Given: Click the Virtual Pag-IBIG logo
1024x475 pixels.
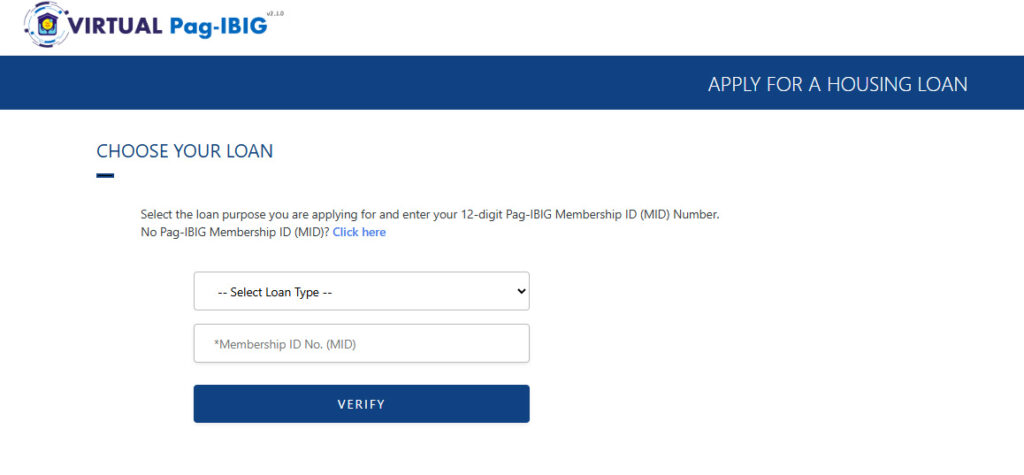Looking at the screenshot, I should tap(154, 25).
